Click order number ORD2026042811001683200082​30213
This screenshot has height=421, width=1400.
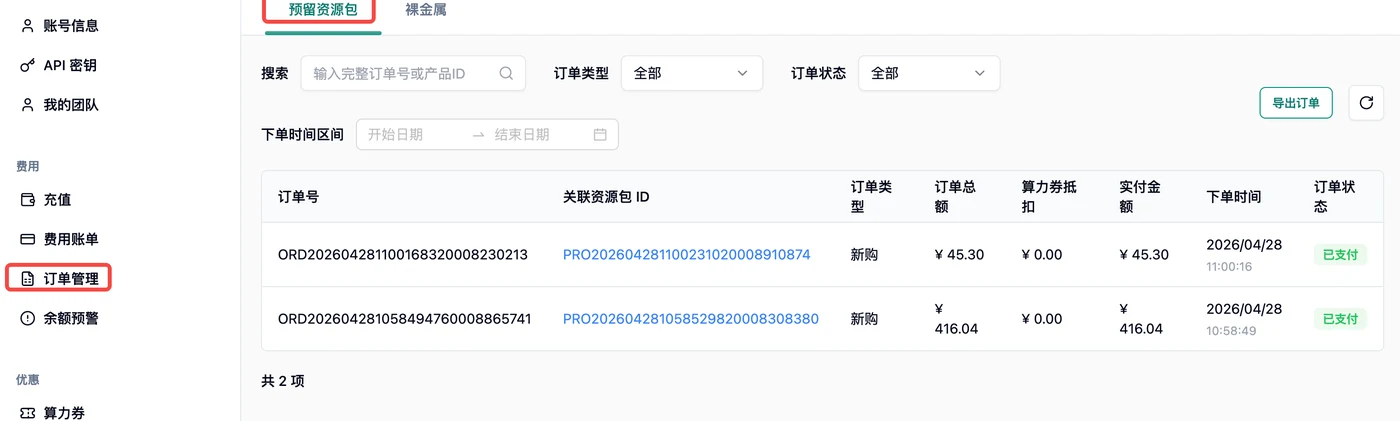click(402, 255)
